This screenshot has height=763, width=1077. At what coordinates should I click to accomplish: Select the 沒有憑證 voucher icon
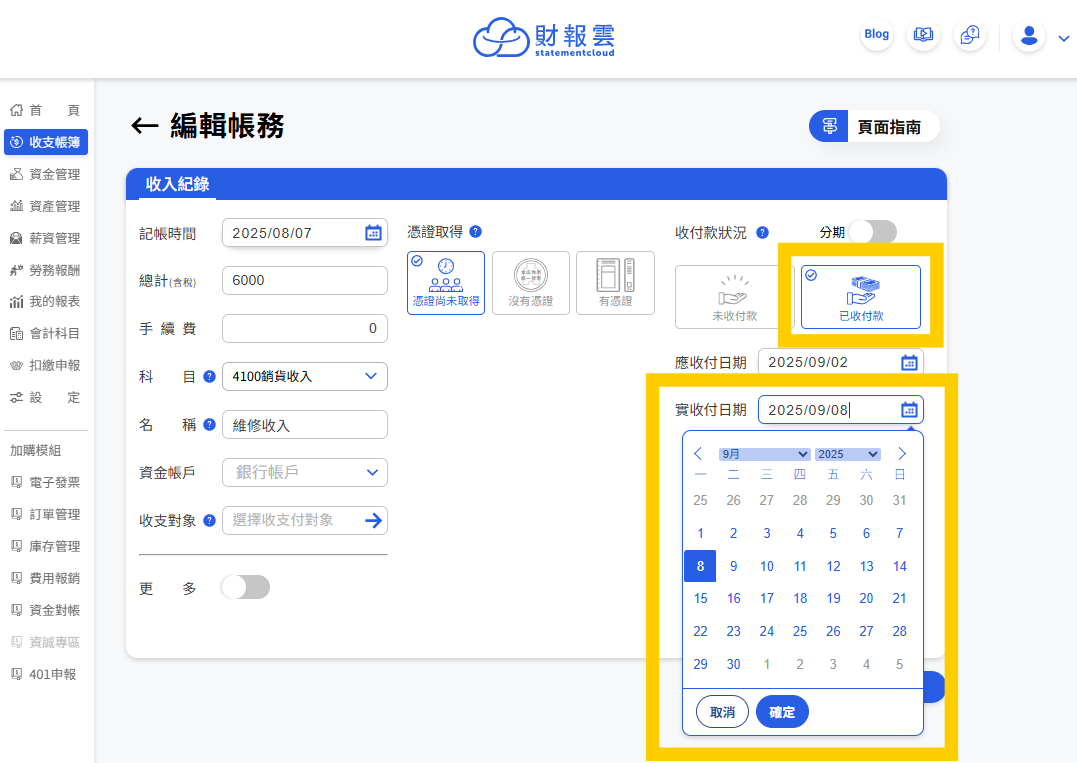click(x=531, y=283)
